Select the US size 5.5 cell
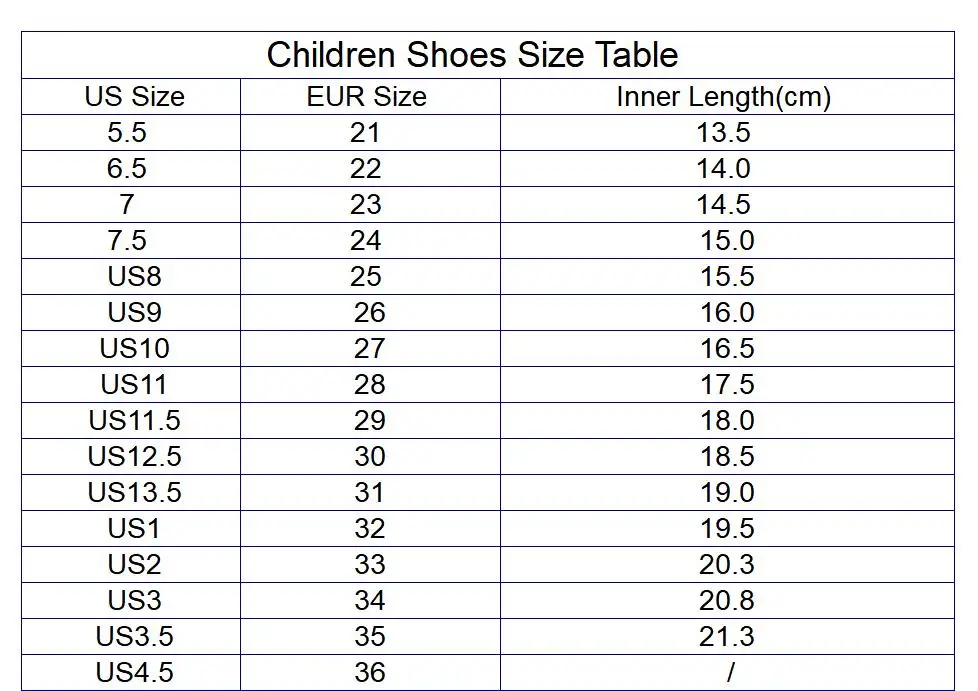This screenshot has width=978, height=691. tap(127, 133)
